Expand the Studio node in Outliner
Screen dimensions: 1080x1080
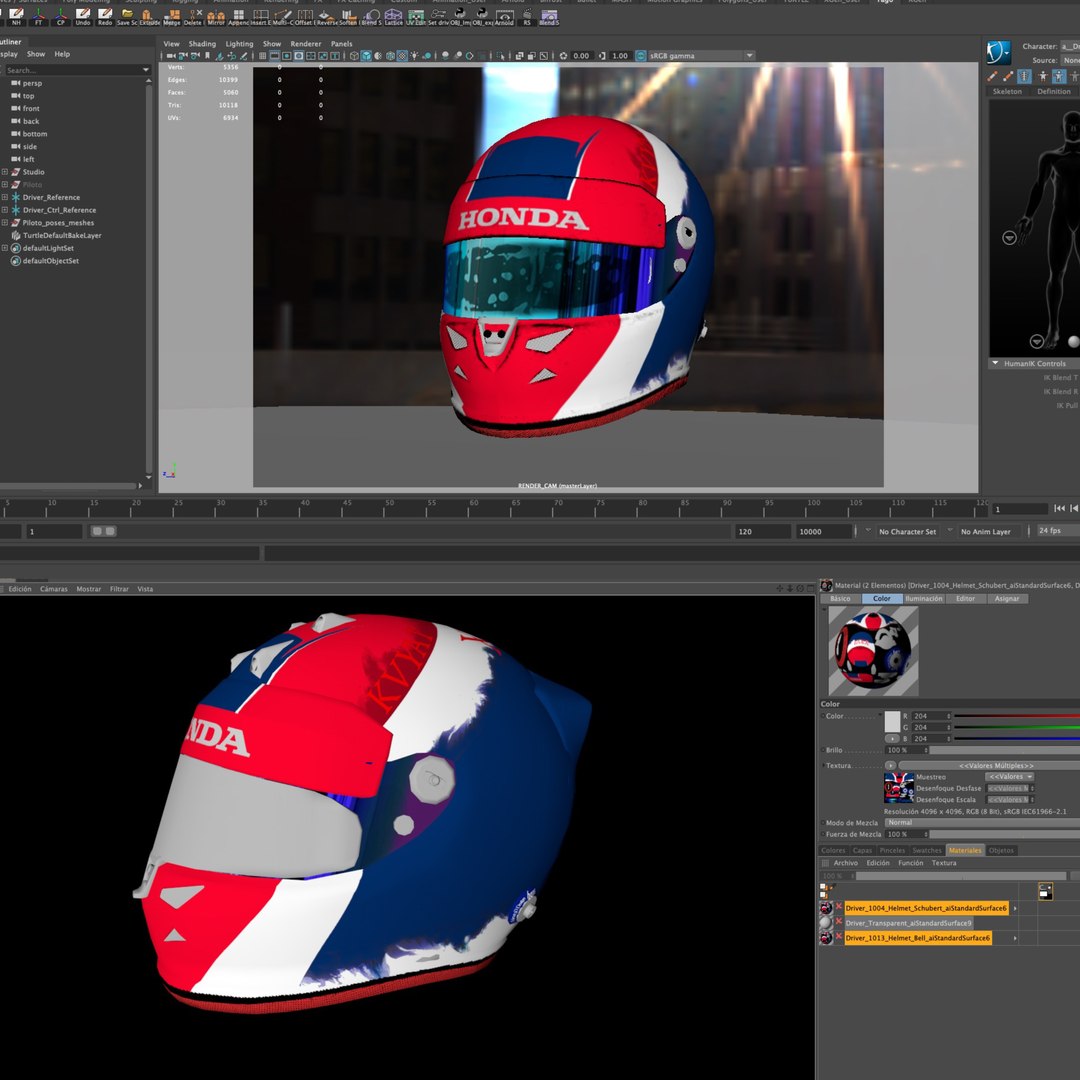tap(5, 172)
